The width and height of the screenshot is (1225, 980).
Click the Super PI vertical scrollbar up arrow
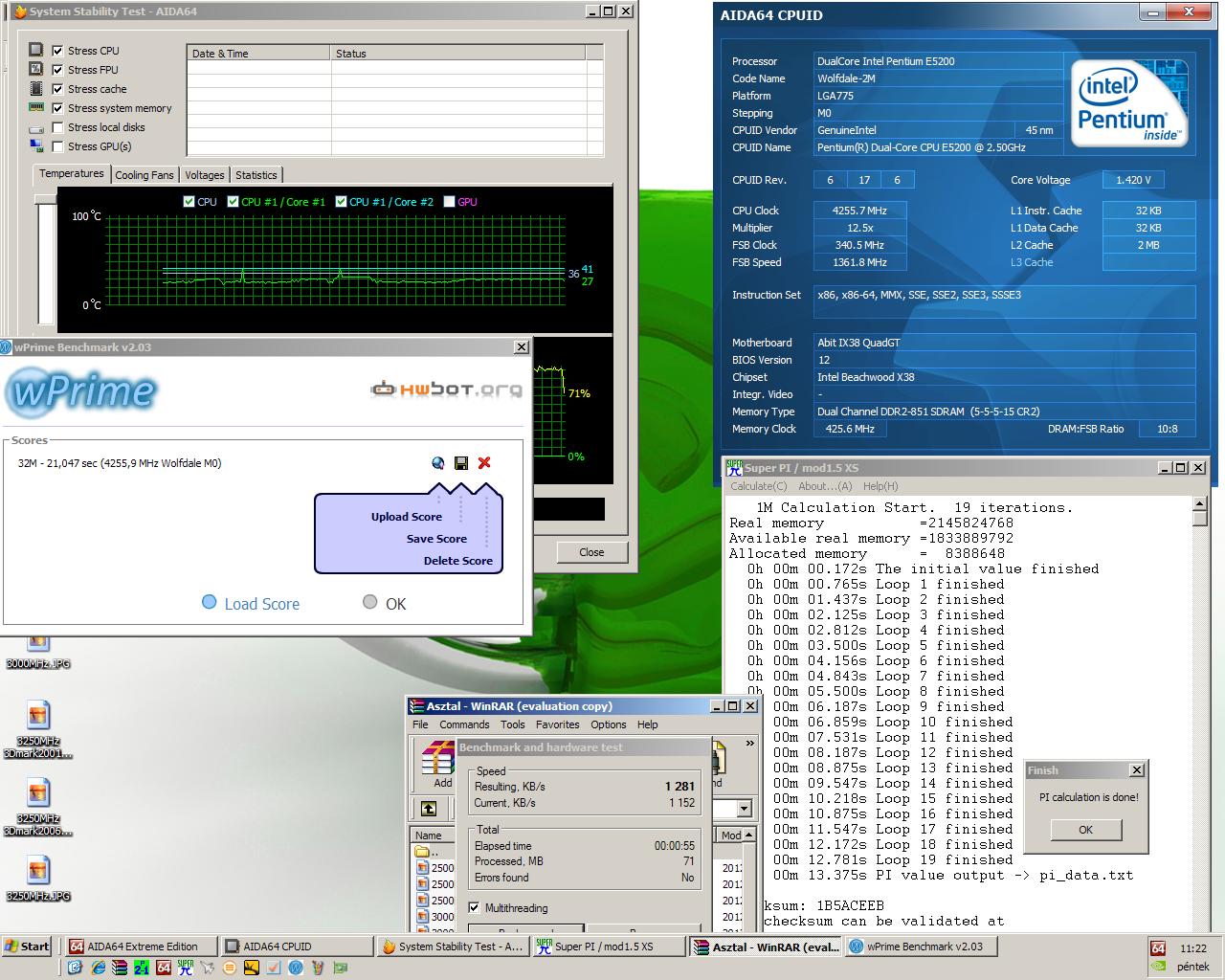[x=1200, y=502]
